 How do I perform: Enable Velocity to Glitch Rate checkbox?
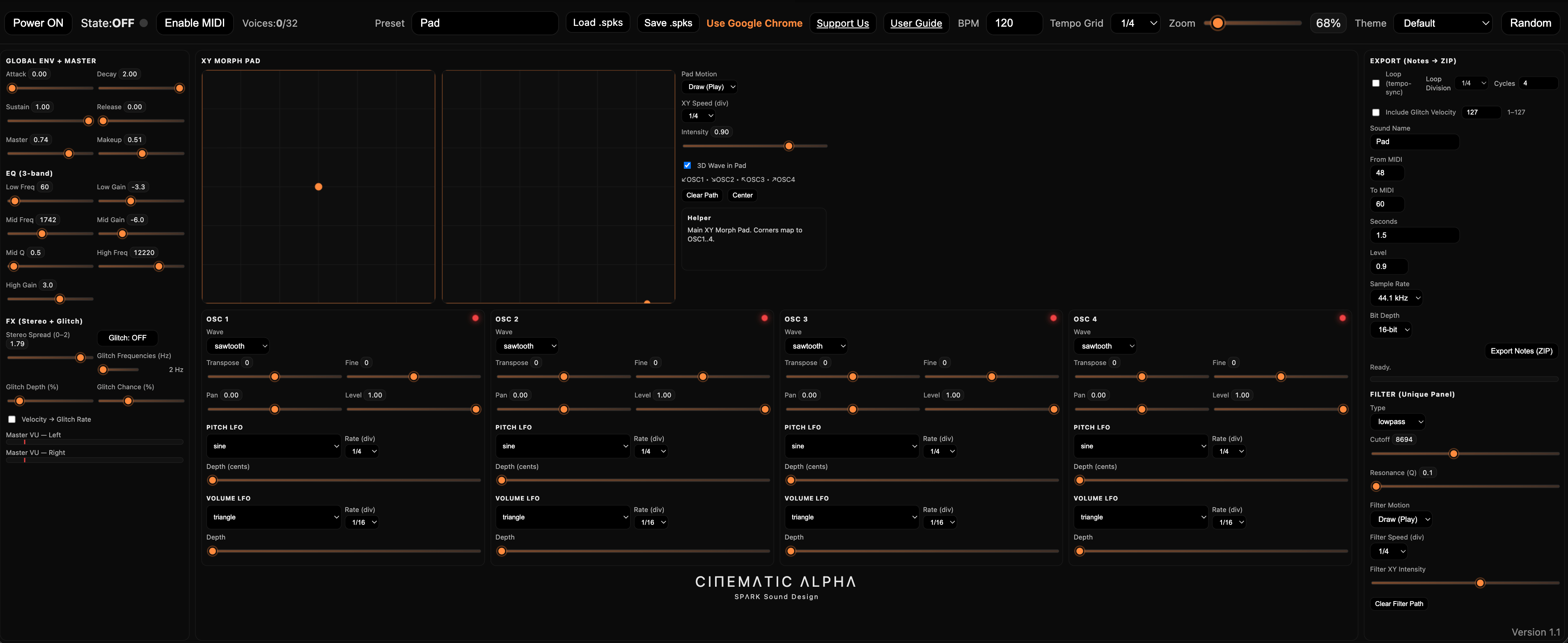(x=12, y=419)
